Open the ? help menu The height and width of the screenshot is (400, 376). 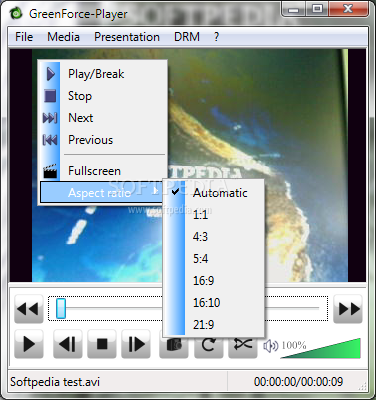217,37
